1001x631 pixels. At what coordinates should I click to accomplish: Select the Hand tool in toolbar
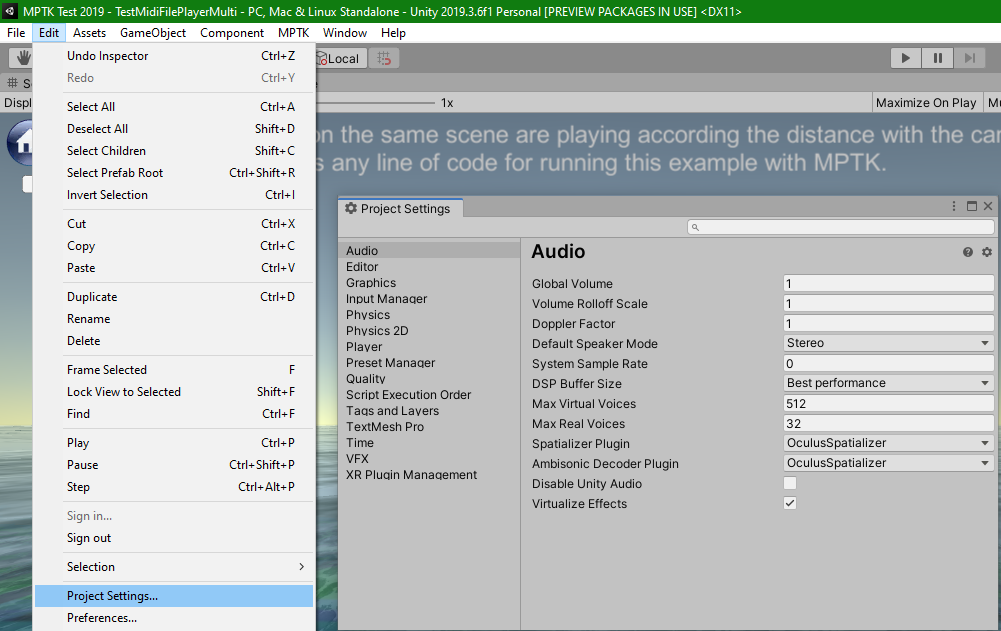pos(22,58)
